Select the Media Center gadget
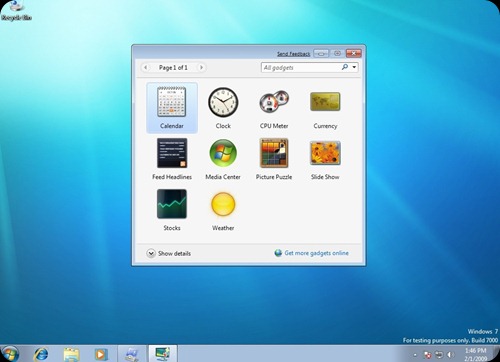500x362 pixels. (x=223, y=159)
